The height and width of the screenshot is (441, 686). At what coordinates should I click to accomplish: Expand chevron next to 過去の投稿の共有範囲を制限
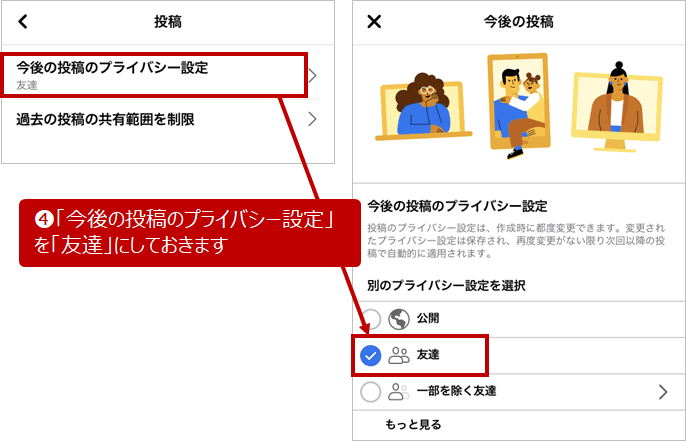[x=312, y=119]
